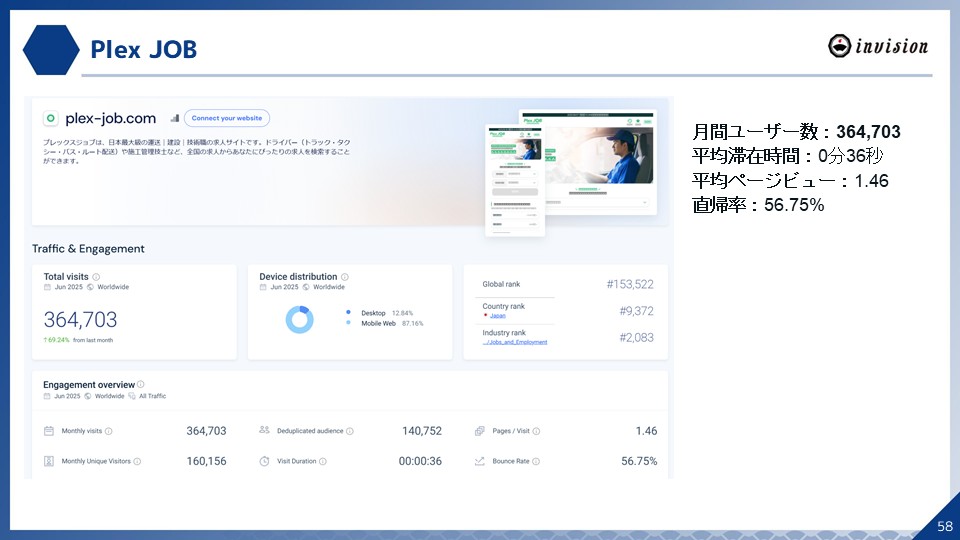Viewport: 960px width, 540px height.
Task: Click the All Traffic icon under Engagement overview
Action: point(132,396)
